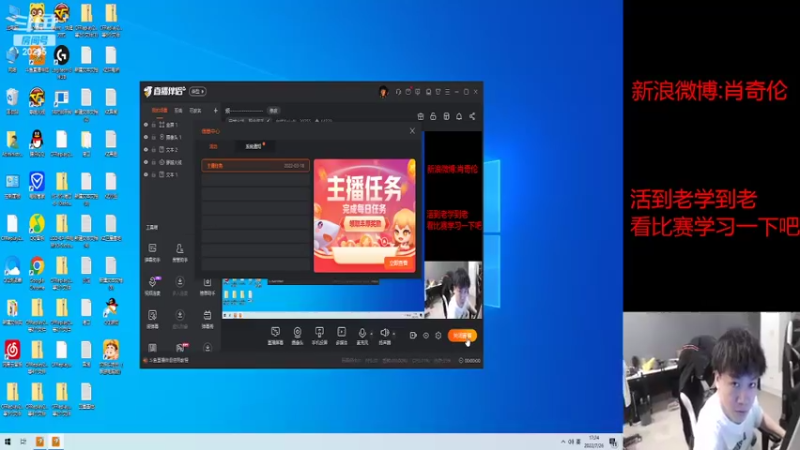This screenshot has width=800, height=450.
Task: Select the 文本 2 layer row
Action: pos(166,150)
